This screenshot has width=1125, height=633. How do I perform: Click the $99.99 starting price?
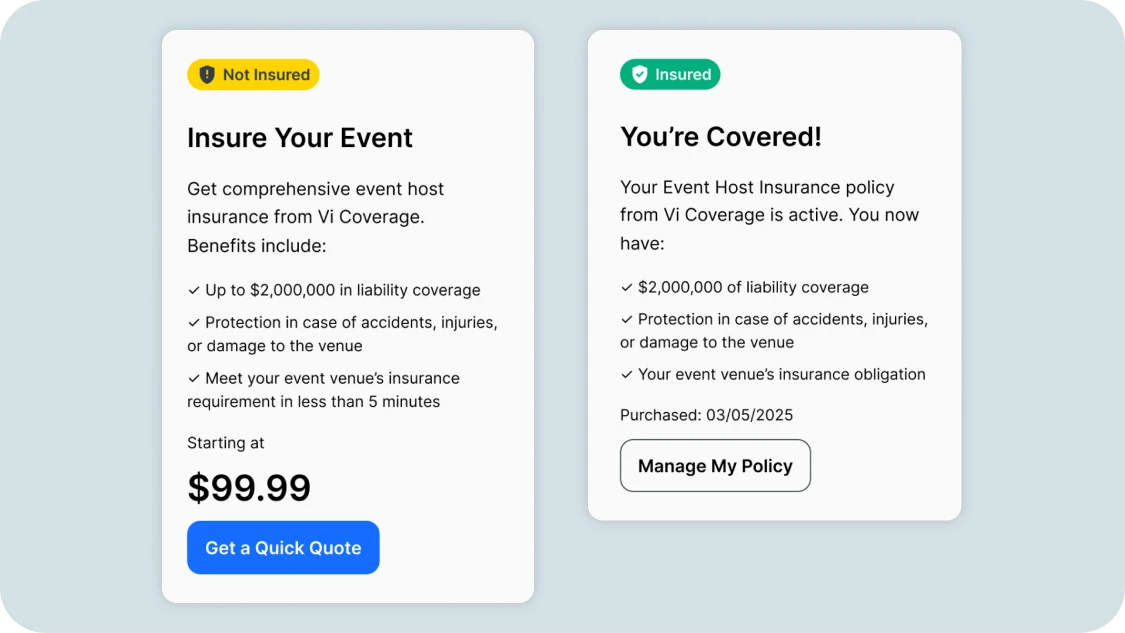tap(249, 488)
